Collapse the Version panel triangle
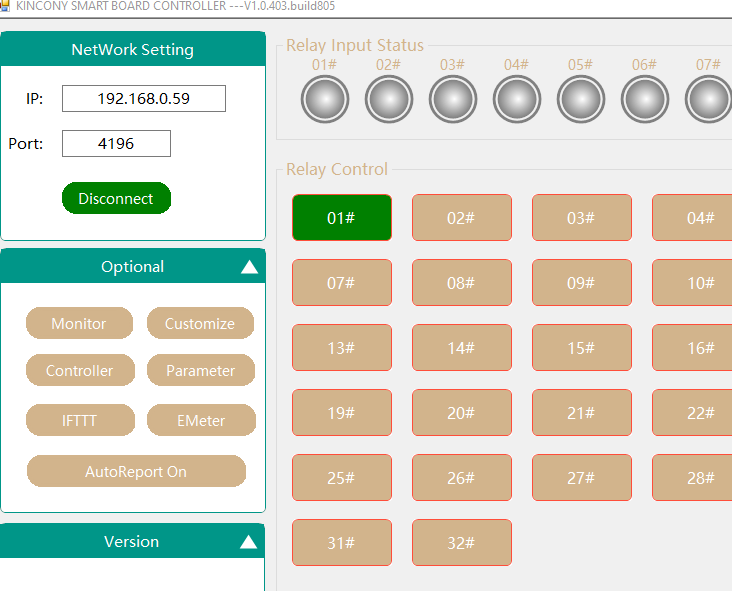This screenshot has height=591, width=732. coord(249,542)
